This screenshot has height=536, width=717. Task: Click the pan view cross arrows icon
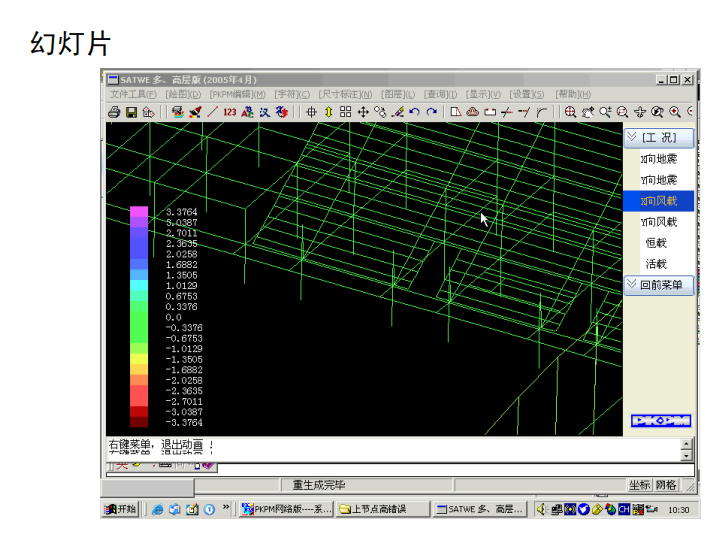pyautogui.click(x=640, y=112)
